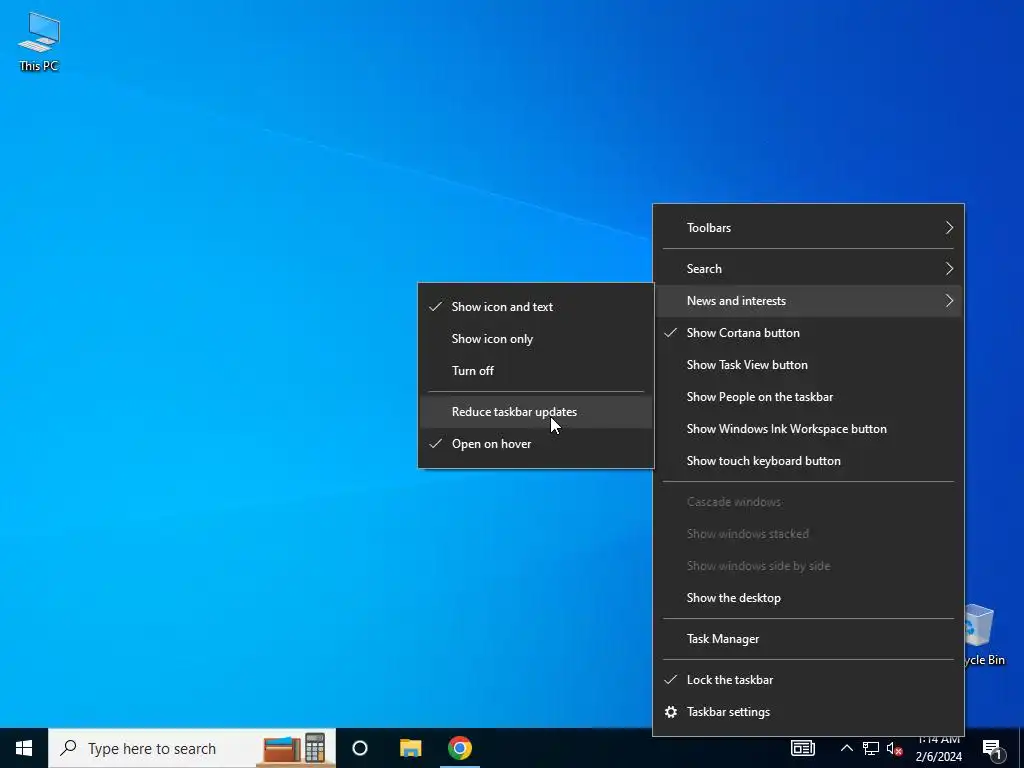Open the Windows Start menu
1024x768 pixels.
(x=24, y=748)
